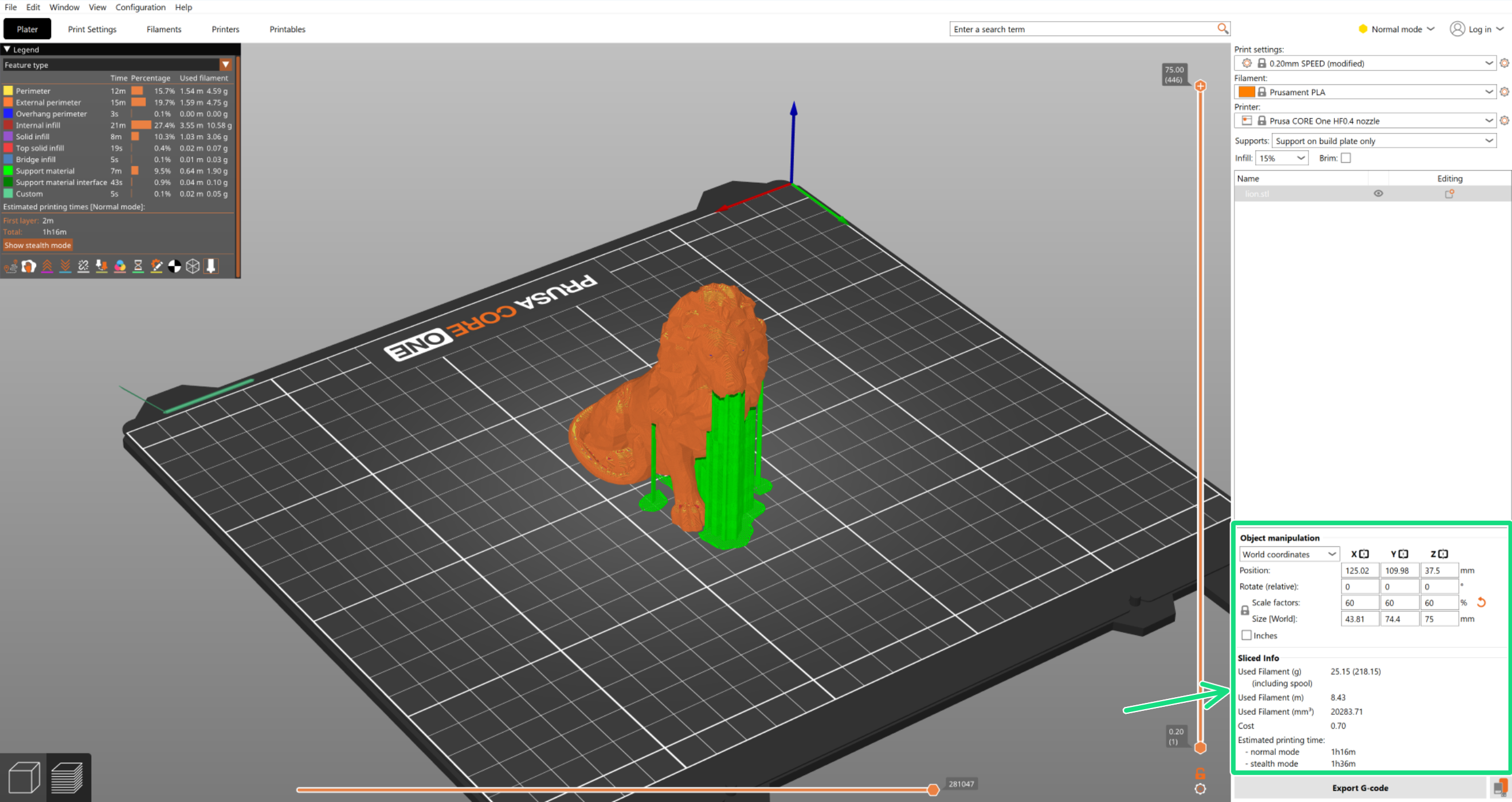Open the Print Settings tab
The height and width of the screenshot is (802, 1512).
[92, 29]
